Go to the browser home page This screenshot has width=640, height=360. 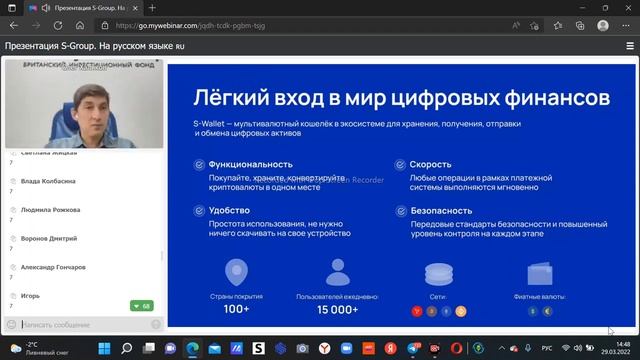(80, 26)
